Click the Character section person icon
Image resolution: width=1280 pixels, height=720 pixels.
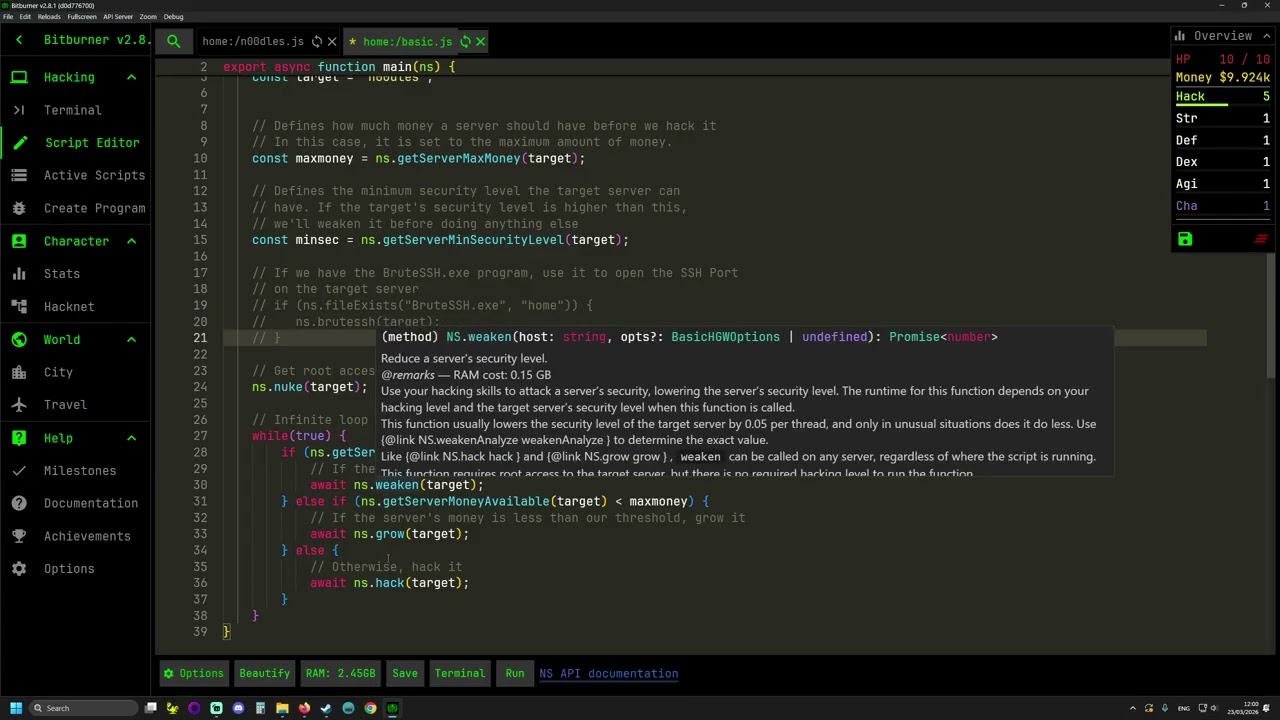click(19, 241)
